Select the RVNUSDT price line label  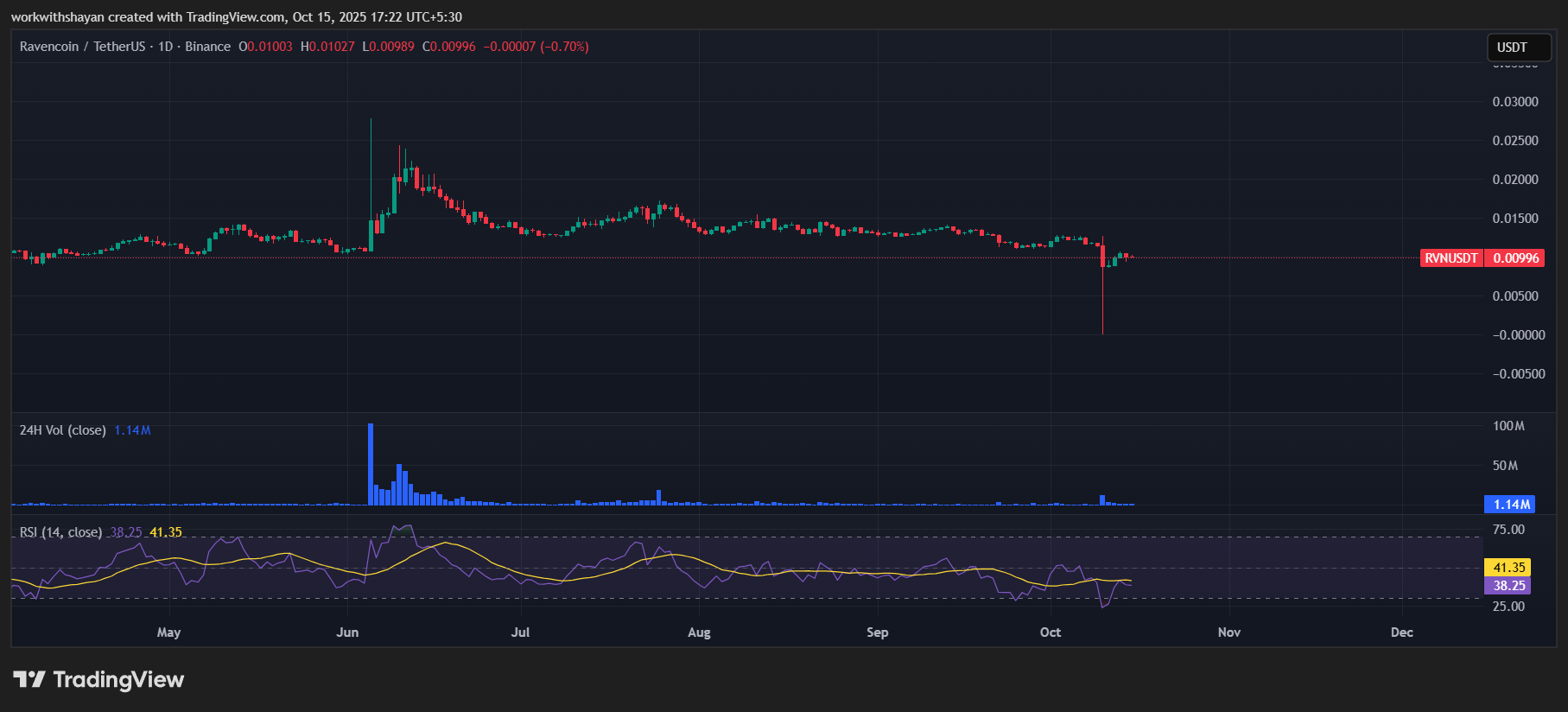coord(1451,258)
